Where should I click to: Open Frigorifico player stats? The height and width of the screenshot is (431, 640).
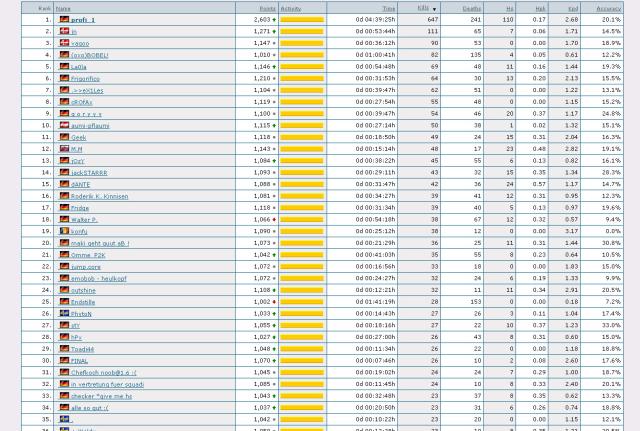[x=86, y=79]
